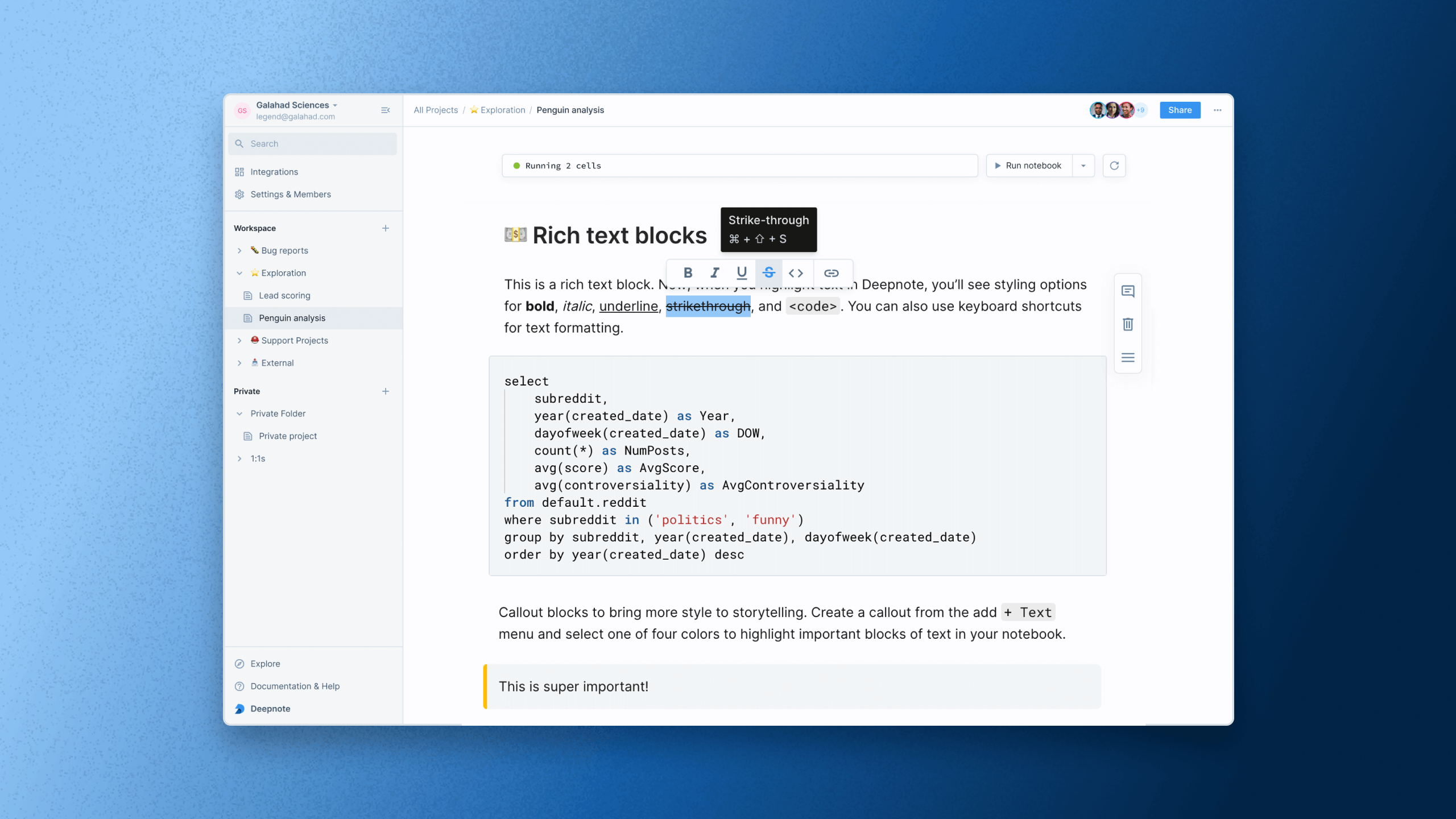Open the Run notebook dropdown arrow
The height and width of the screenshot is (819, 1456).
point(1083,166)
